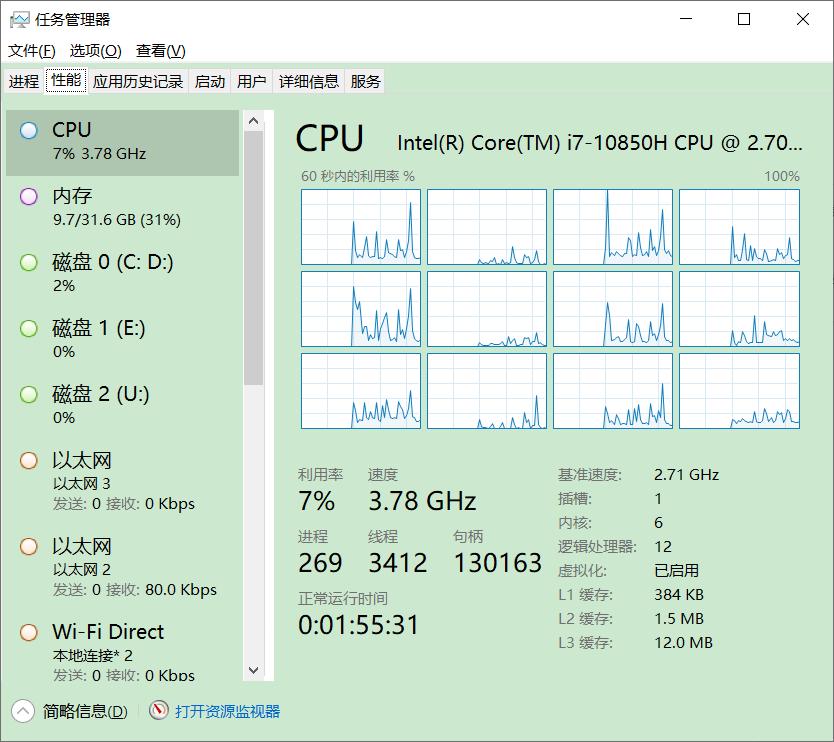This screenshot has height=742, width=834.
Task: Switch to the 详细信息 tab
Action: pyautogui.click(x=309, y=82)
